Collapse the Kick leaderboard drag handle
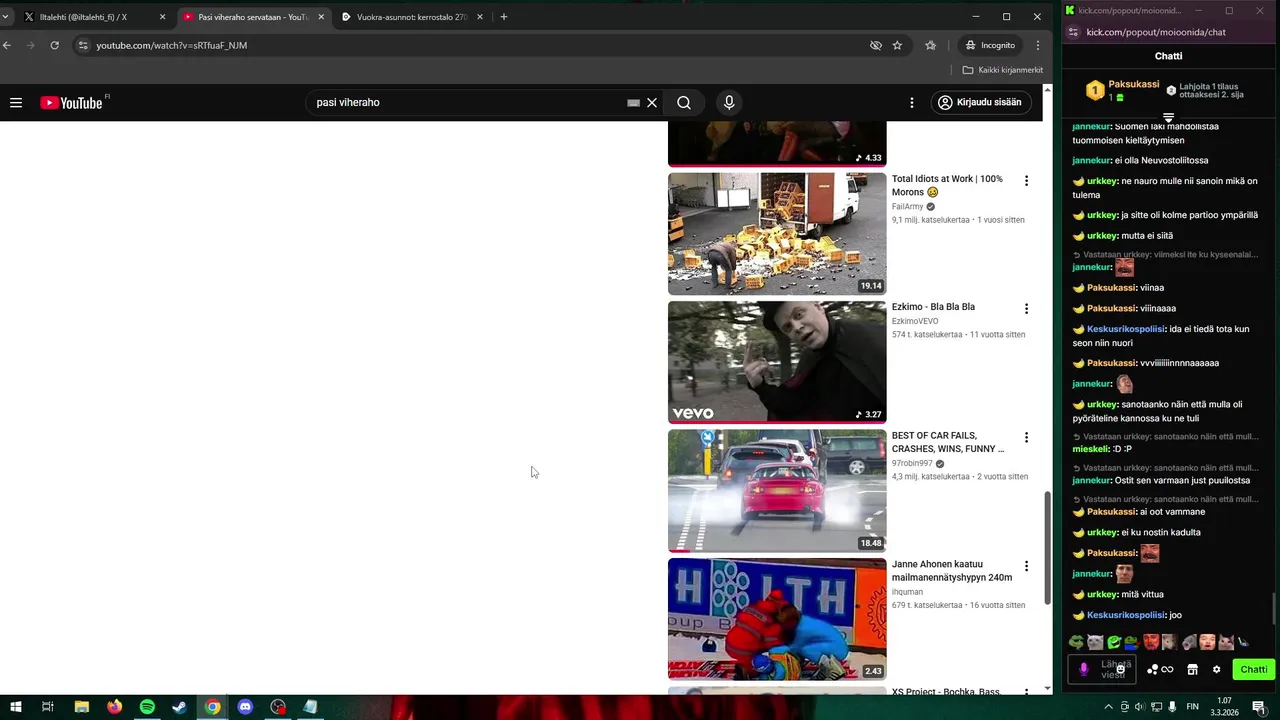Image resolution: width=1280 pixels, height=720 pixels. 1168,117
